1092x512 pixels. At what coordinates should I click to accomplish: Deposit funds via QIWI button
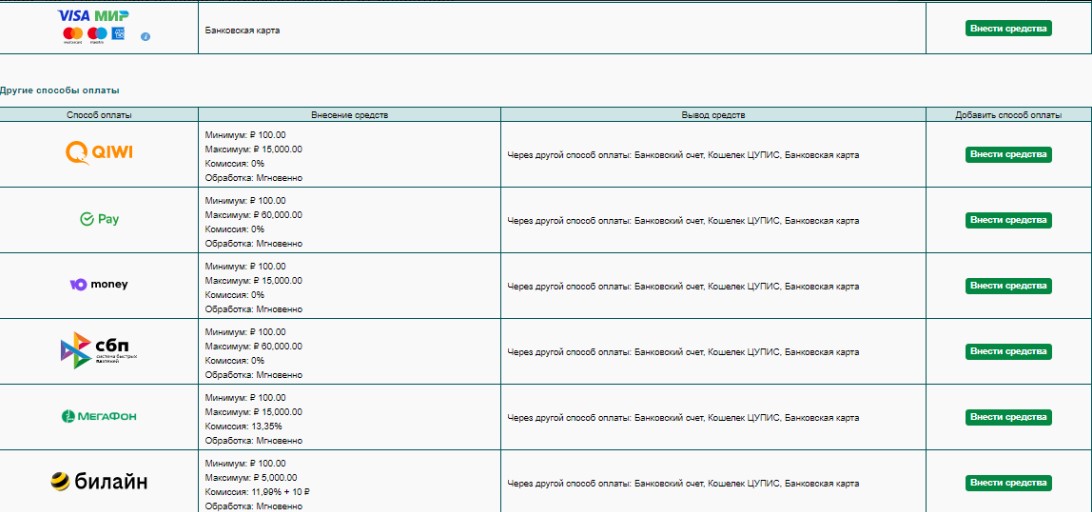(x=1008, y=154)
